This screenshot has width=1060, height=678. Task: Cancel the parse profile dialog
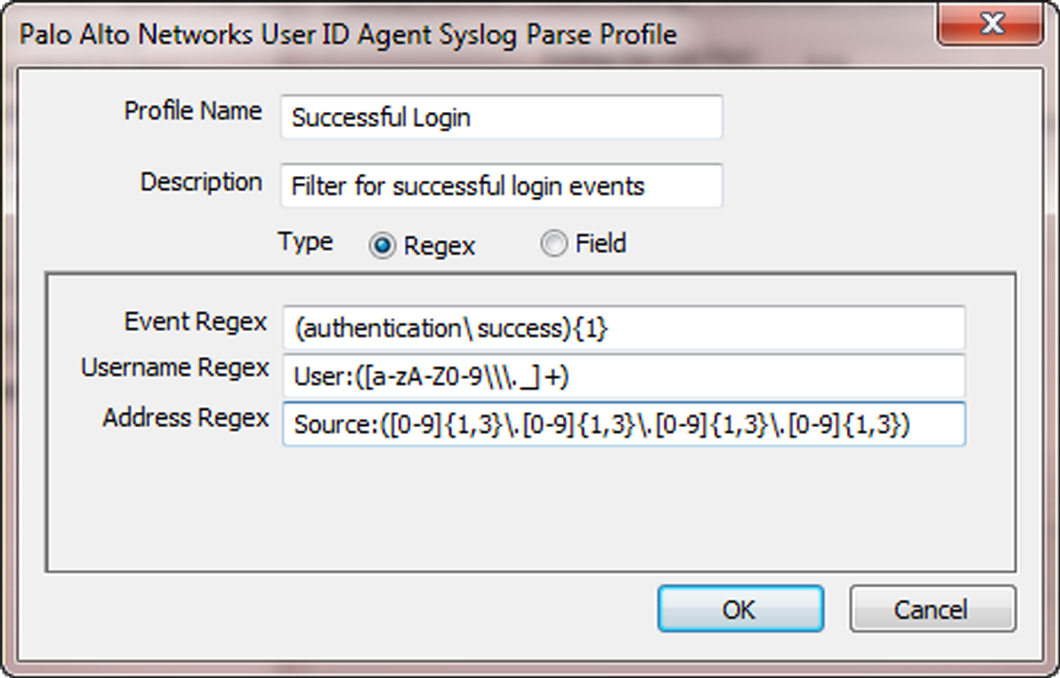click(x=932, y=609)
